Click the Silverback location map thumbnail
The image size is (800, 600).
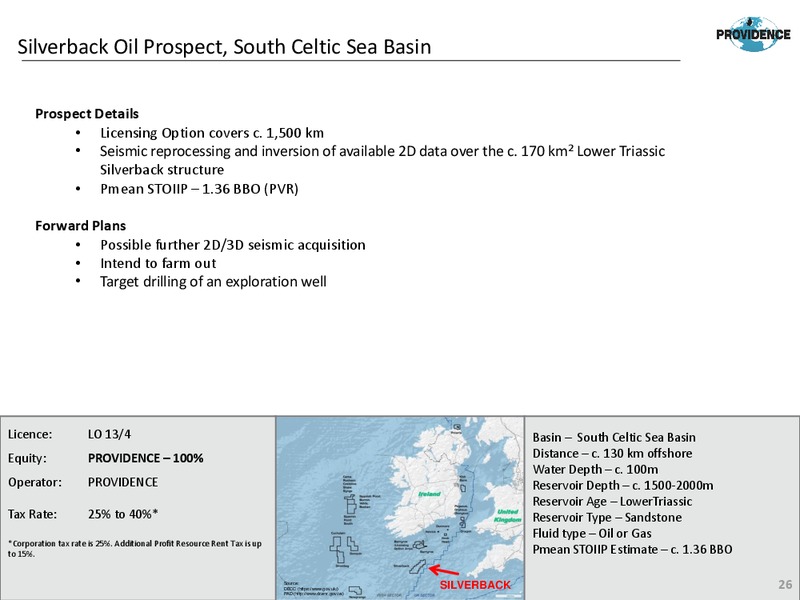tap(400, 508)
